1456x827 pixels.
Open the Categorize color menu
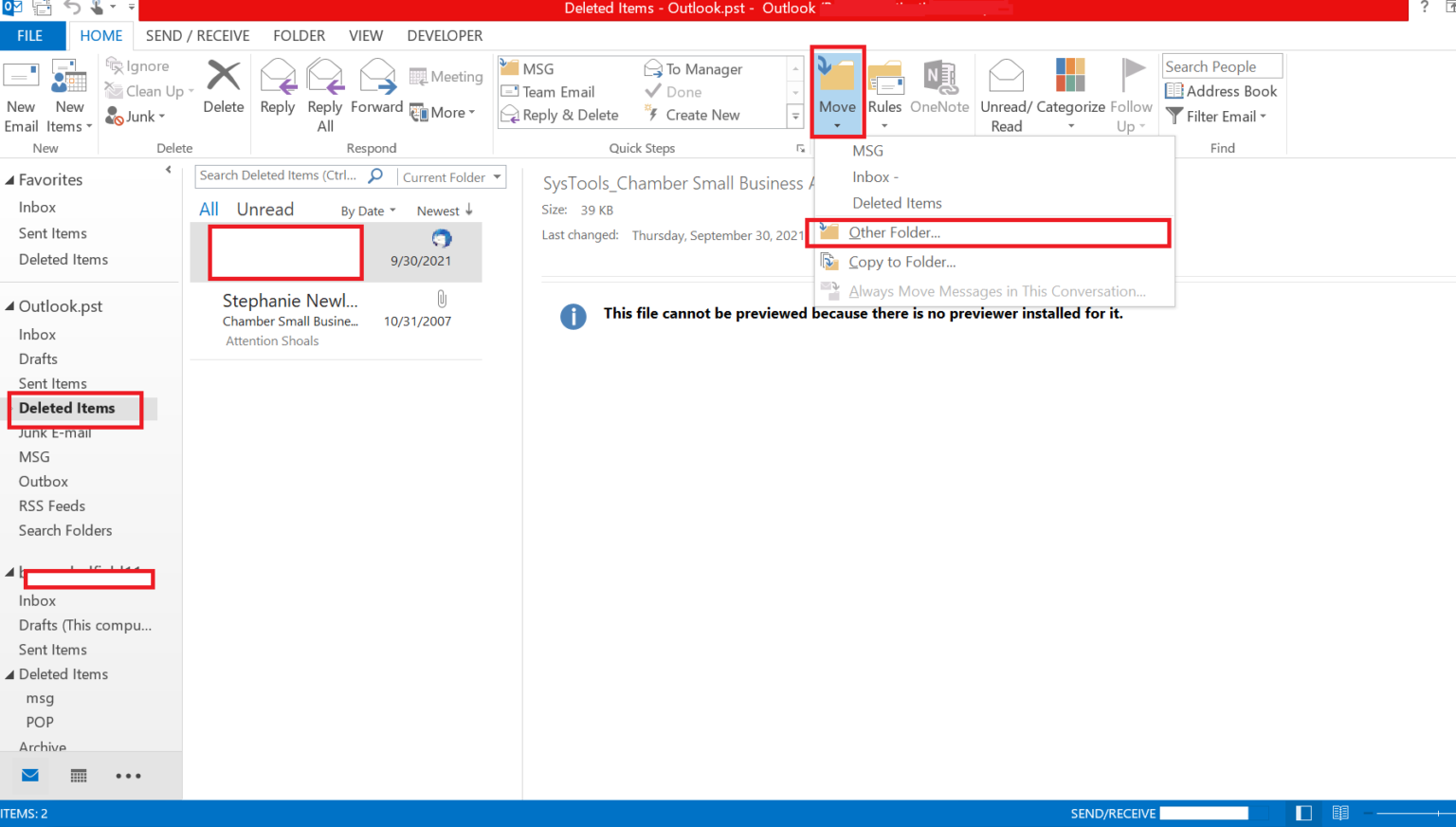1070,96
